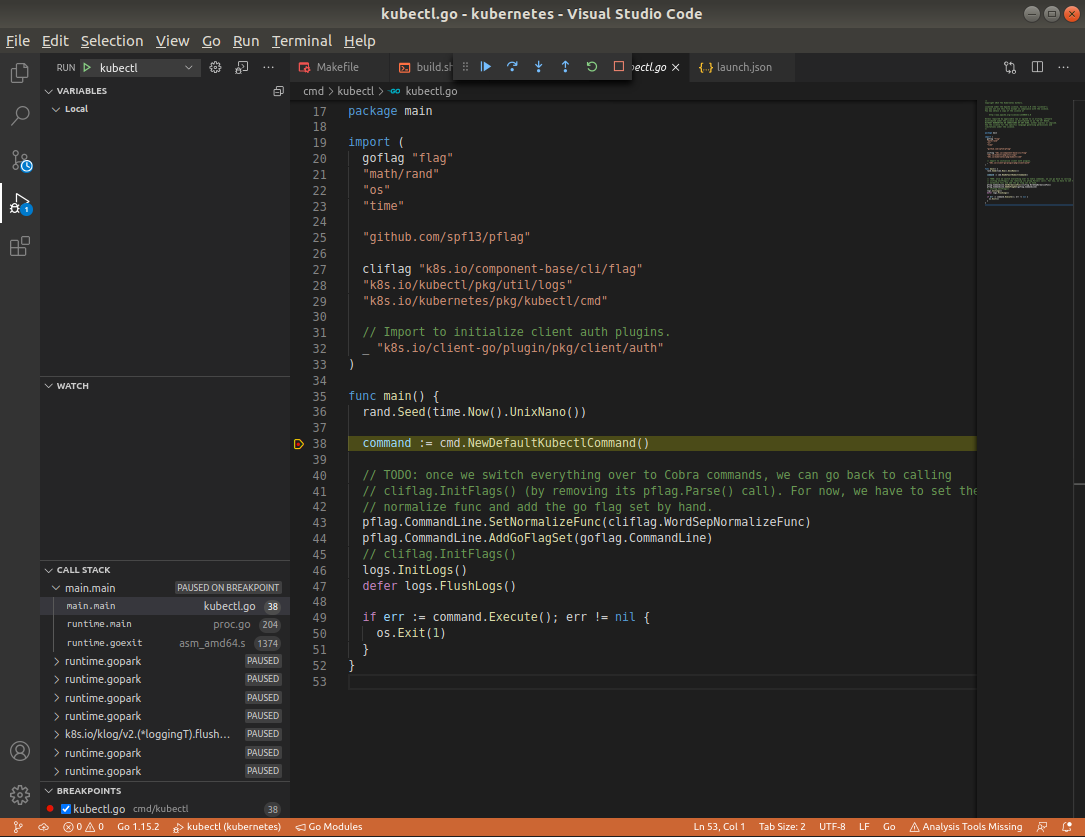This screenshot has width=1085, height=837.
Task: Stop the debug session
Action: coord(617,67)
